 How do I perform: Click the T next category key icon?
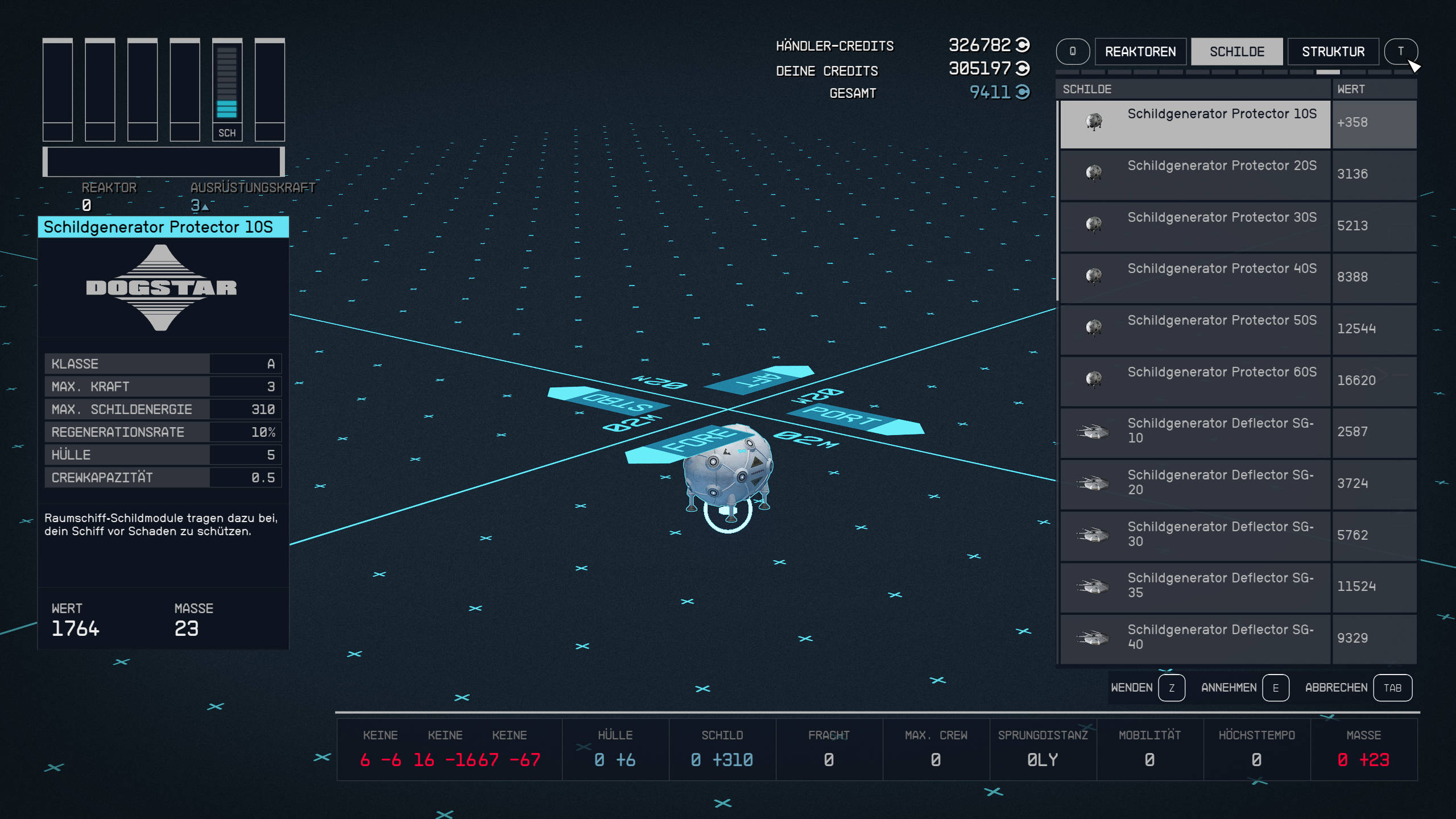click(1400, 52)
